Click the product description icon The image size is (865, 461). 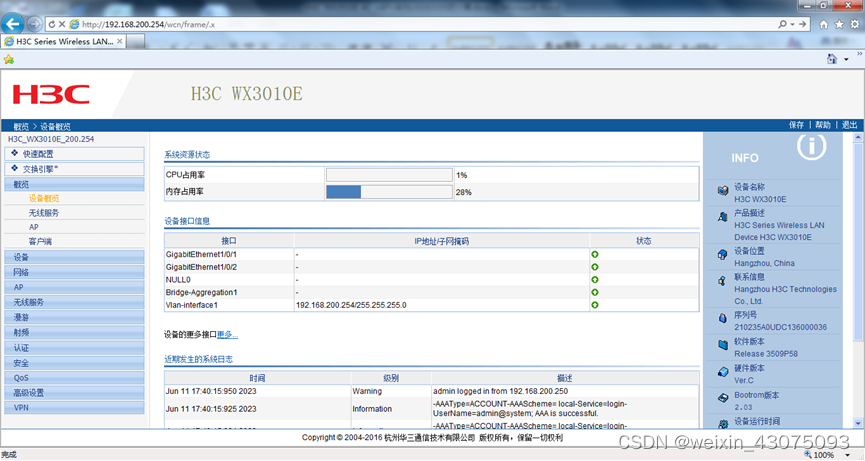[723, 217]
